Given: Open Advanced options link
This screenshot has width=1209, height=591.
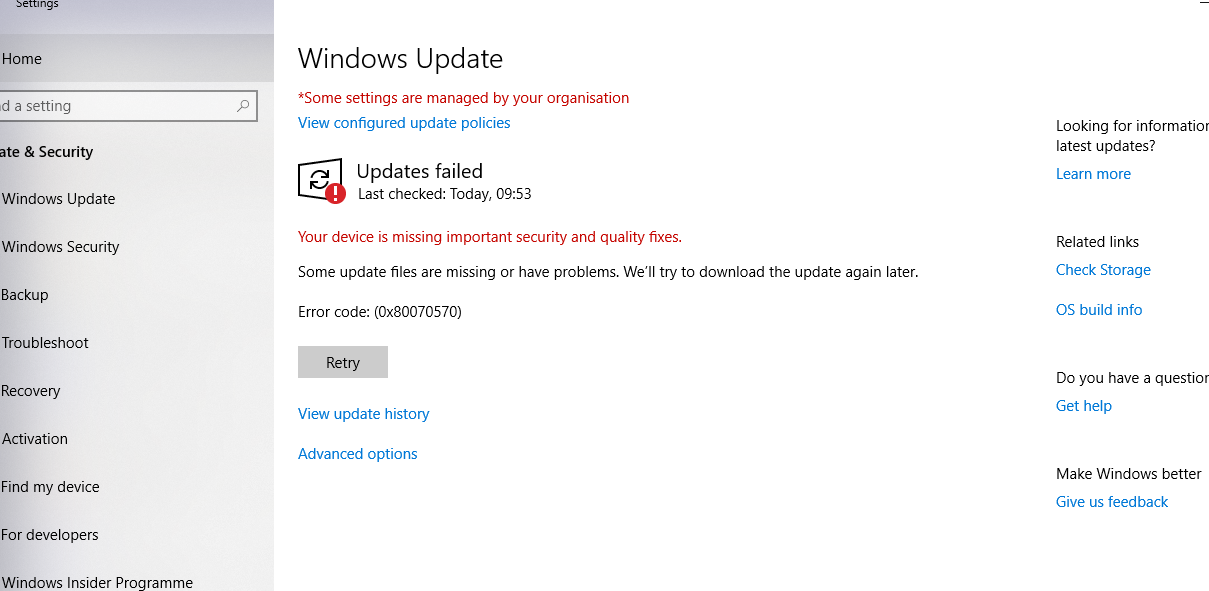Looking at the screenshot, I should click(x=358, y=454).
